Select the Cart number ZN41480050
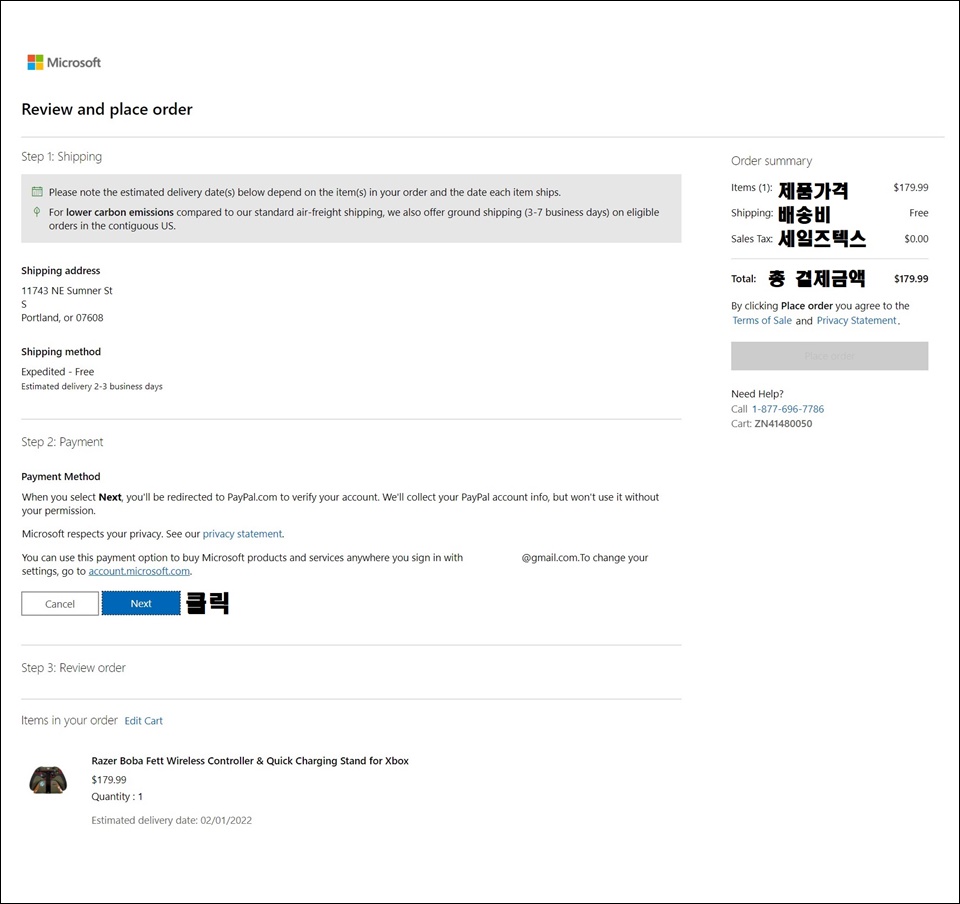Image resolution: width=960 pixels, height=904 pixels. pyautogui.click(x=783, y=424)
